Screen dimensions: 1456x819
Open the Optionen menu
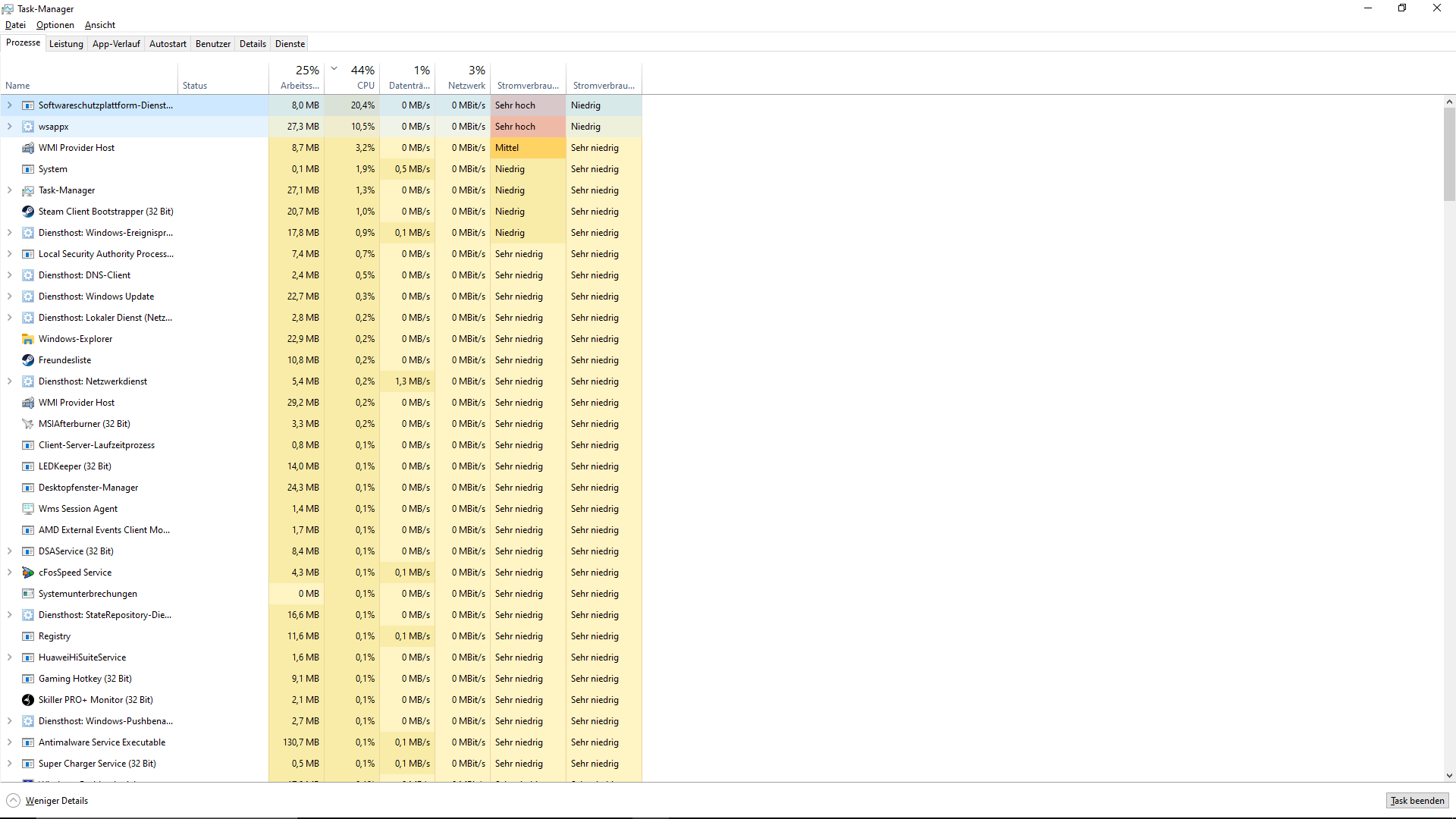(x=55, y=25)
